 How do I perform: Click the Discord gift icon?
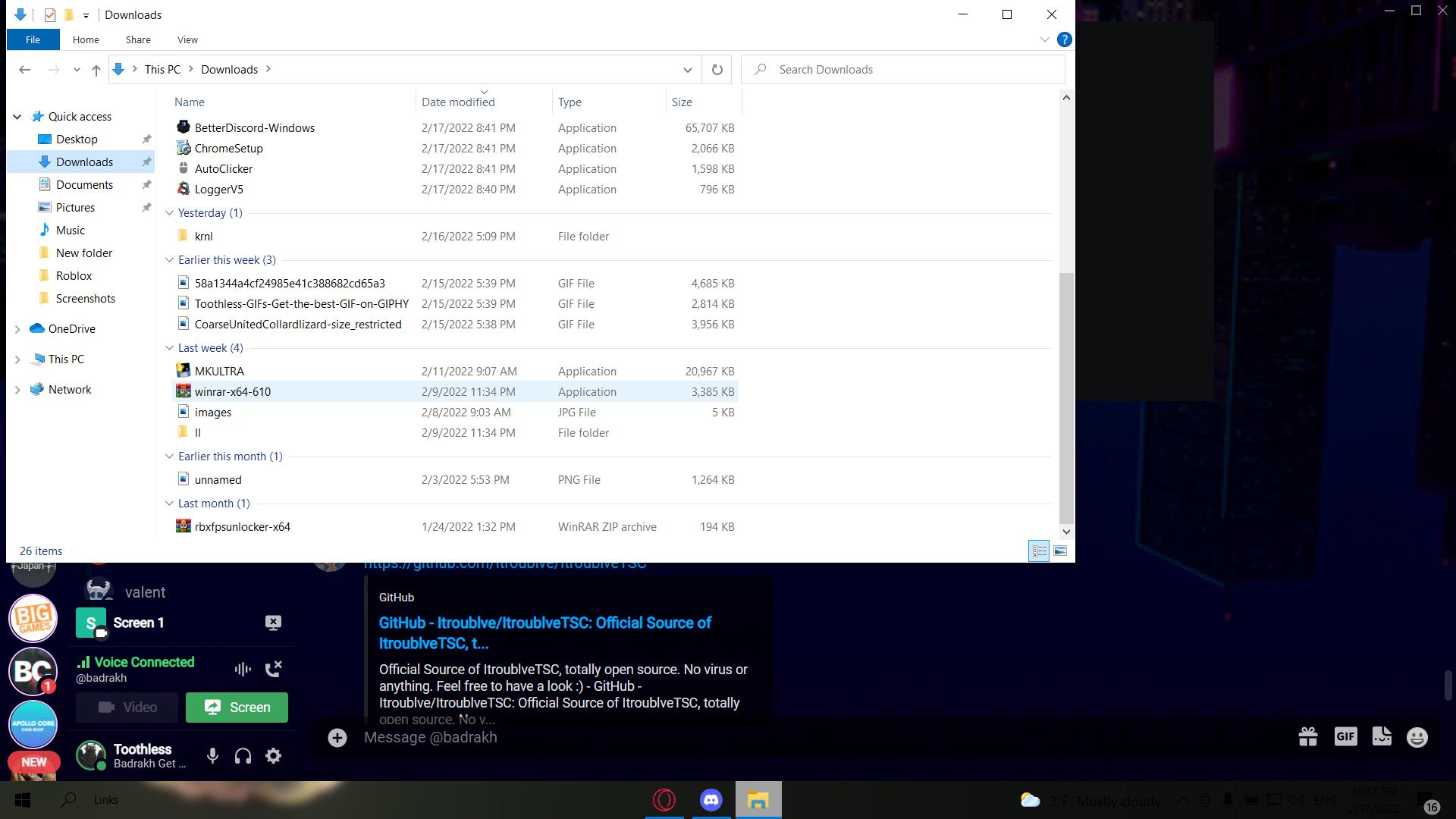click(1307, 737)
